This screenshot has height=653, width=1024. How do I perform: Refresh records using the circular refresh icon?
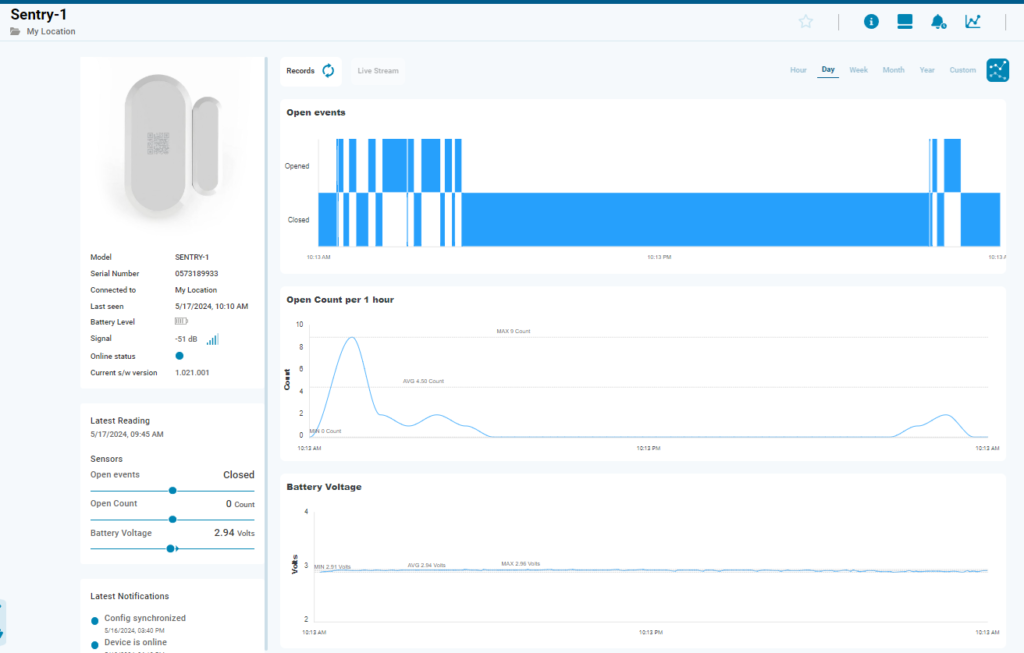(x=330, y=70)
